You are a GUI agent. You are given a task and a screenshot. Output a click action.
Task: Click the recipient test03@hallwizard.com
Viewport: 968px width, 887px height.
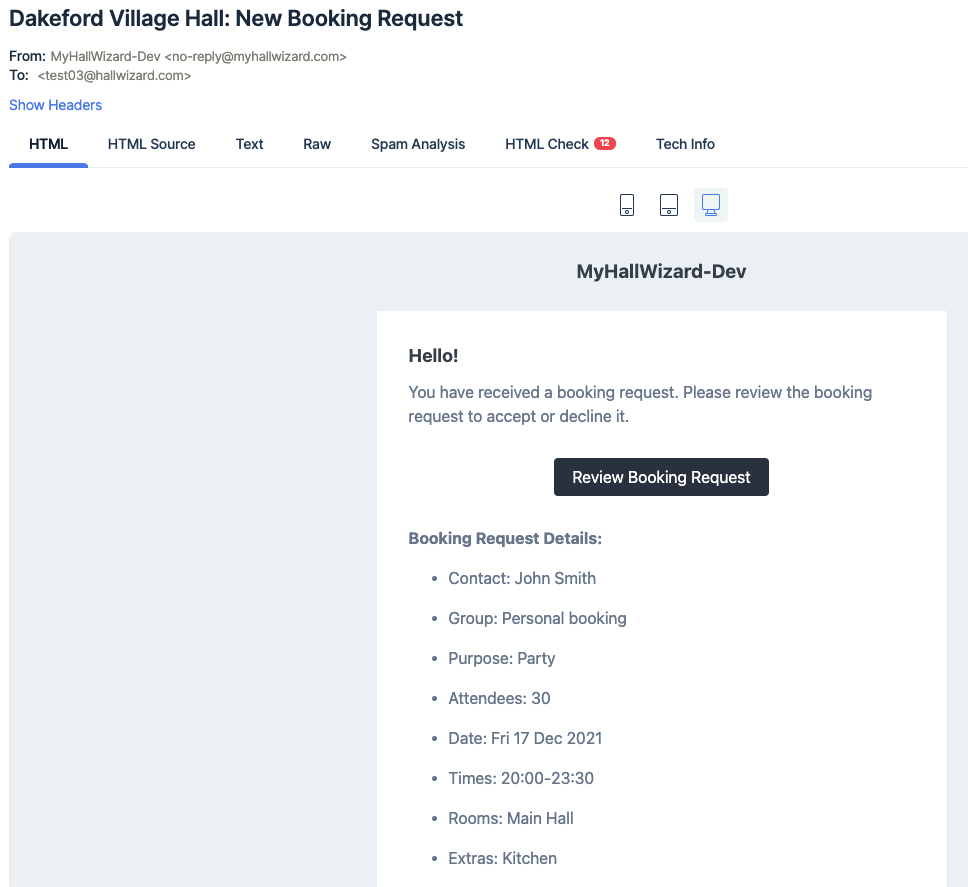pos(114,76)
